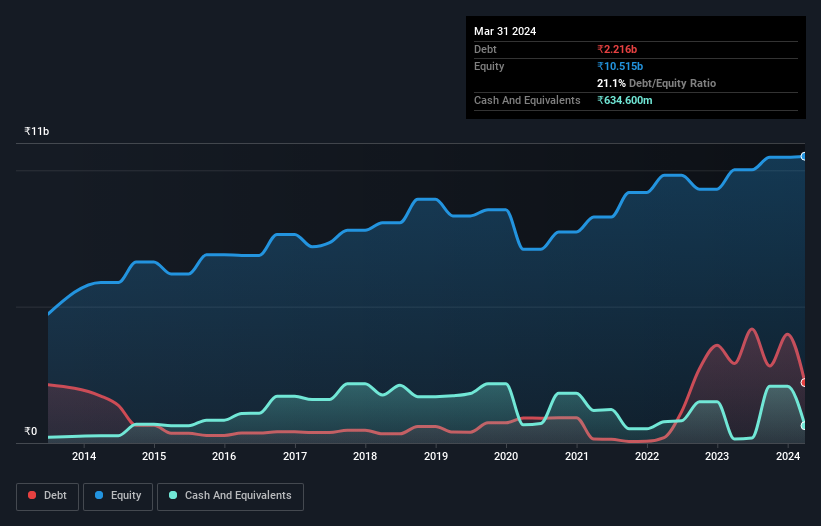
Task: Select the 2024 x-axis label
Action: pyautogui.click(x=787, y=456)
